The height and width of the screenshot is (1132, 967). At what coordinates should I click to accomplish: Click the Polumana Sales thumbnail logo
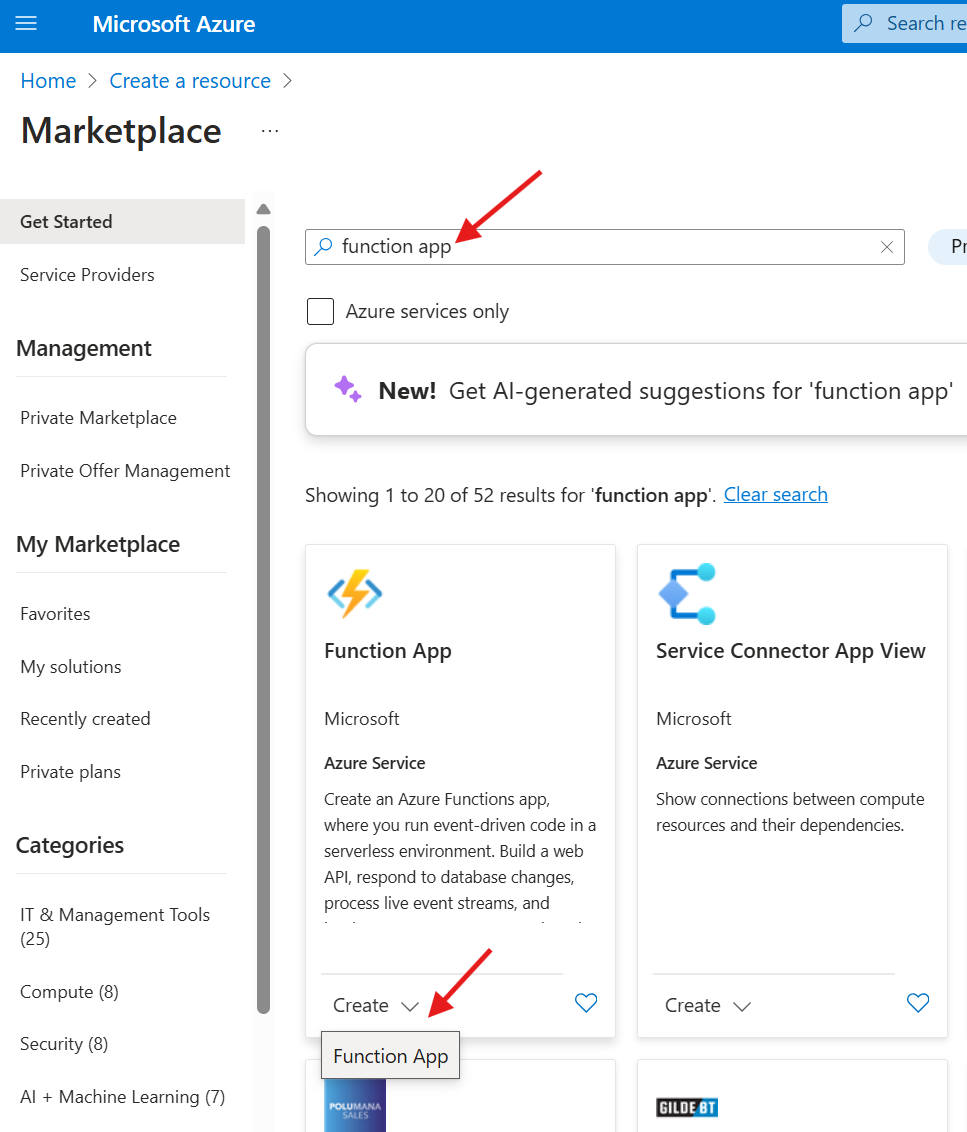click(x=354, y=1106)
